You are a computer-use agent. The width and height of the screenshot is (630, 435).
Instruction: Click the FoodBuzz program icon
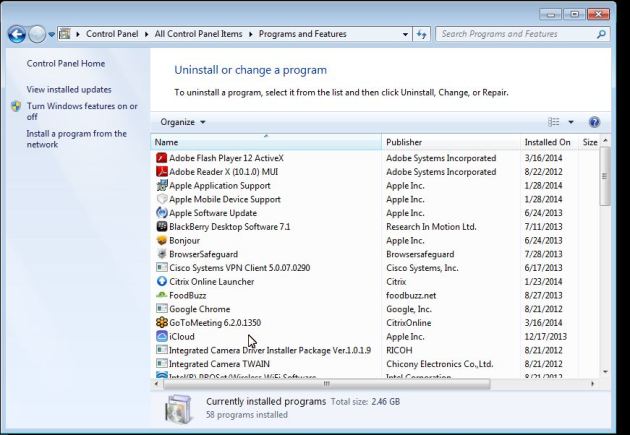(162, 295)
